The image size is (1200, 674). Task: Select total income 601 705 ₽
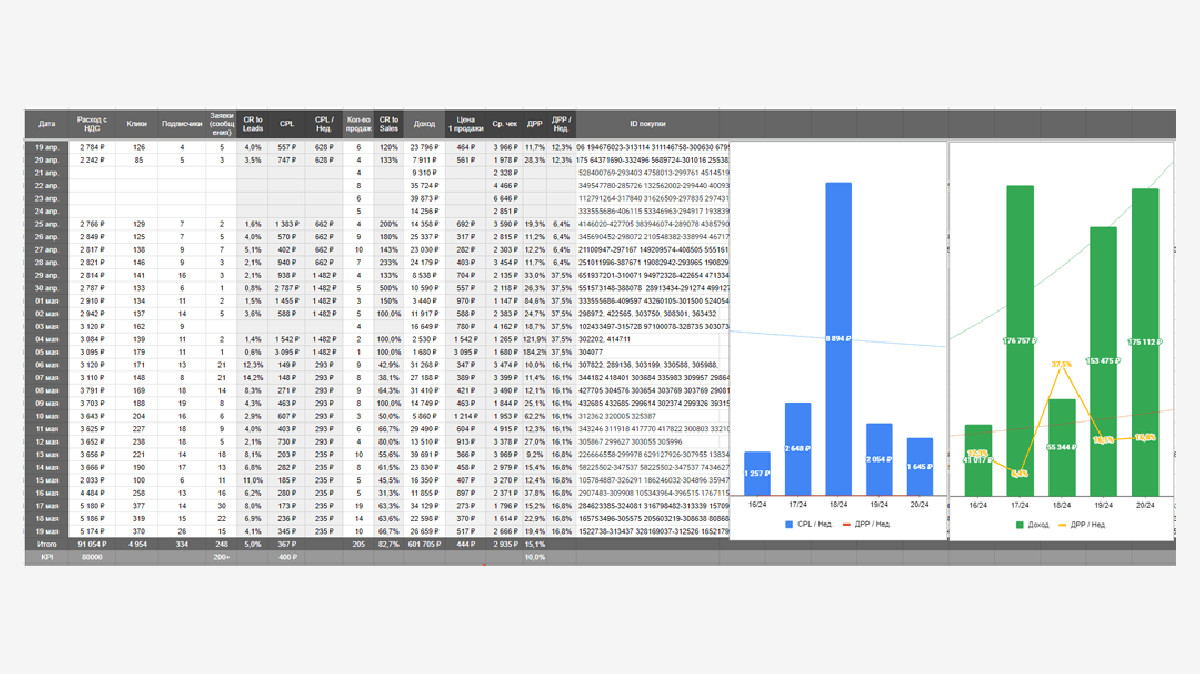click(x=424, y=544)
